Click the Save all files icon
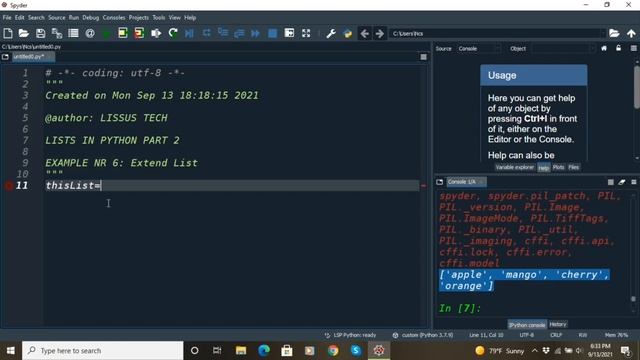The height and width of the screenshot is (360, 640). point(57,33)
